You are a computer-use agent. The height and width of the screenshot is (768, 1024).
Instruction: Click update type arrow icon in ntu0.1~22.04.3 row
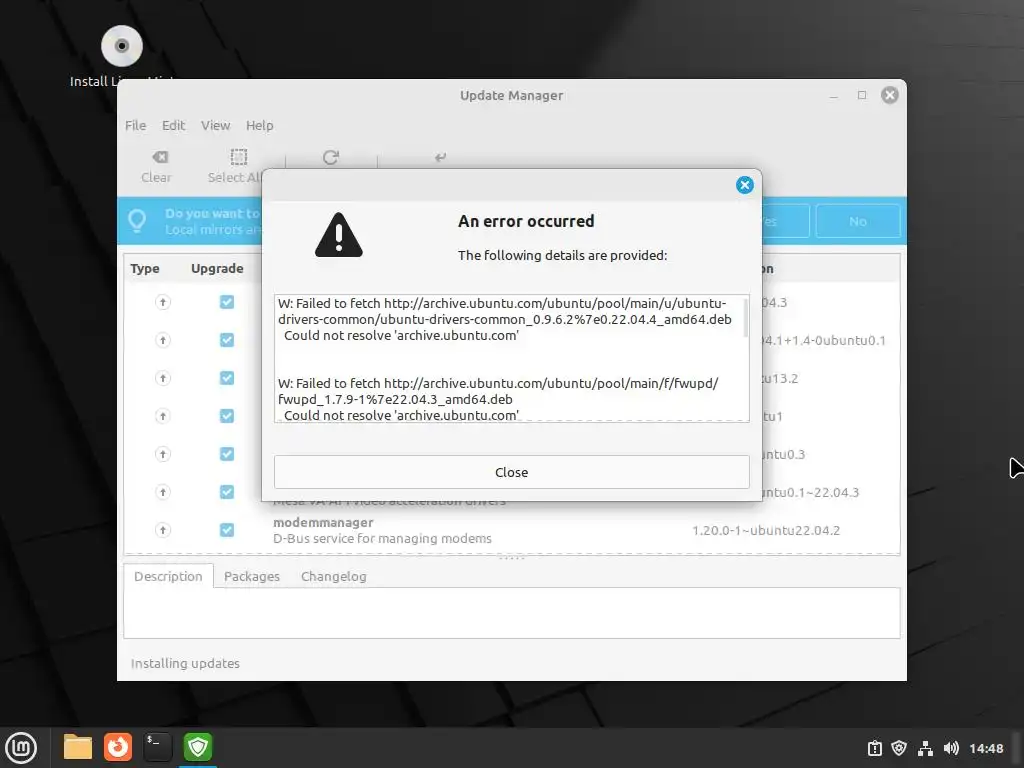coord(163,492)
